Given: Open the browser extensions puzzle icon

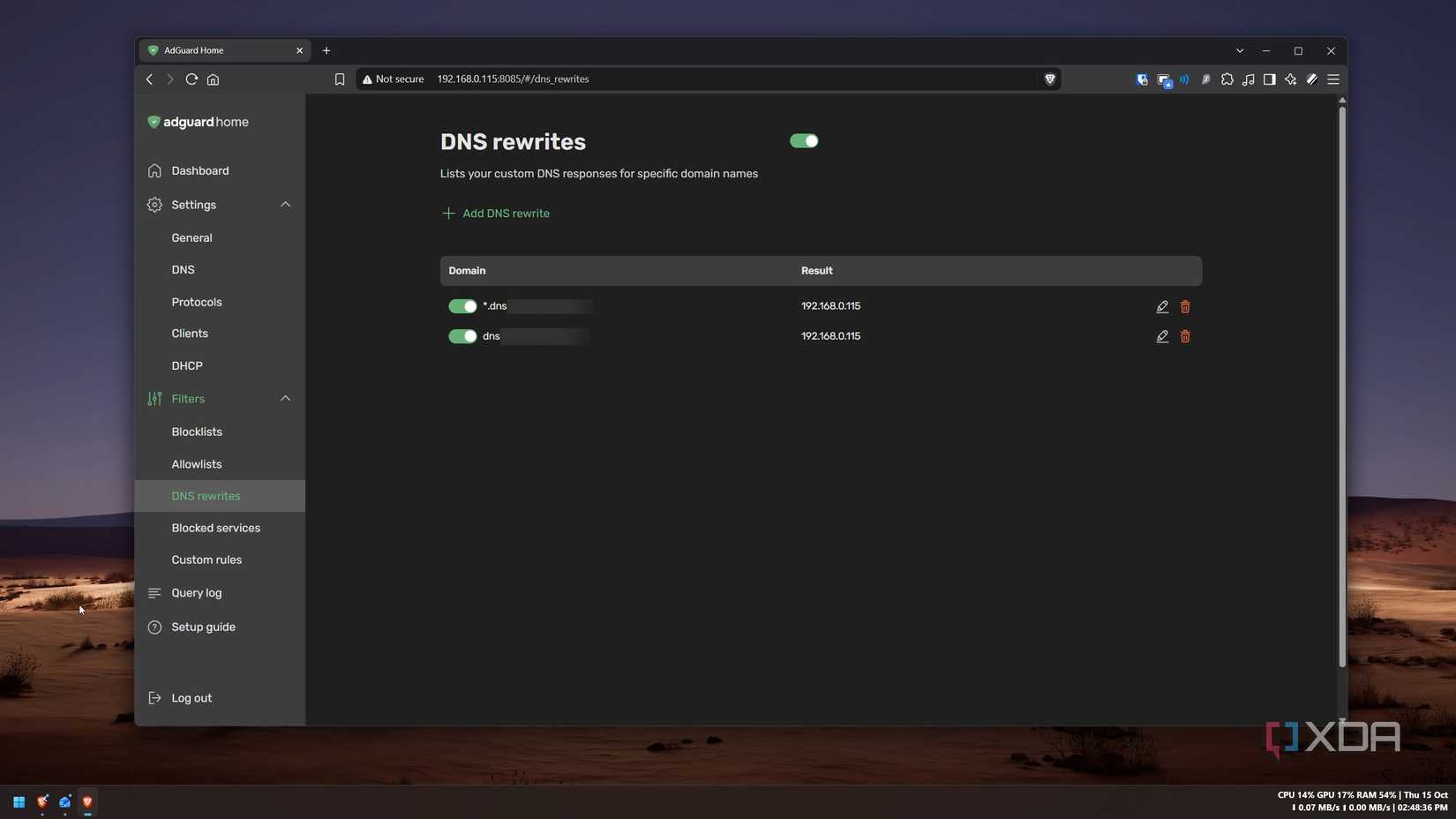Looking at the screenshot, I should (1227, 79).
